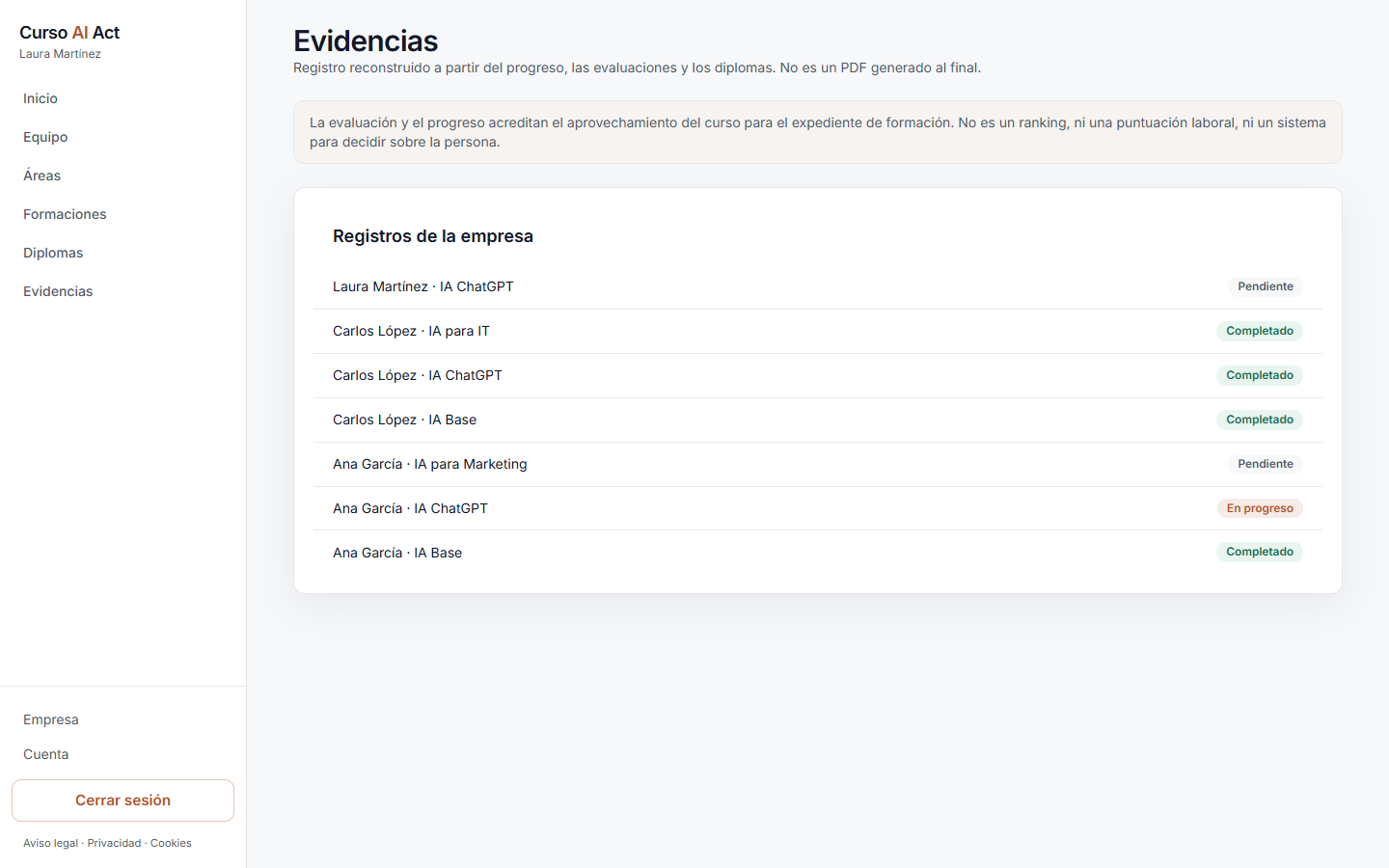This screenshot has height=868, width=1389.
Task: Click Completado badge for Carlos López IA Base
Action: [x=1260, y=420]
